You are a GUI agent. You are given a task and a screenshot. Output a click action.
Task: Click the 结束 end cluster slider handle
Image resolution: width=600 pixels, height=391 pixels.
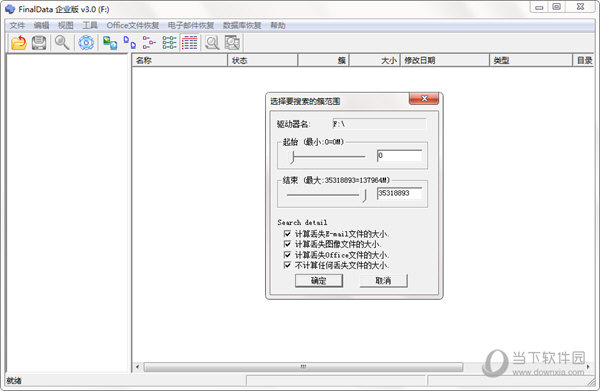(x=364, y=196)
